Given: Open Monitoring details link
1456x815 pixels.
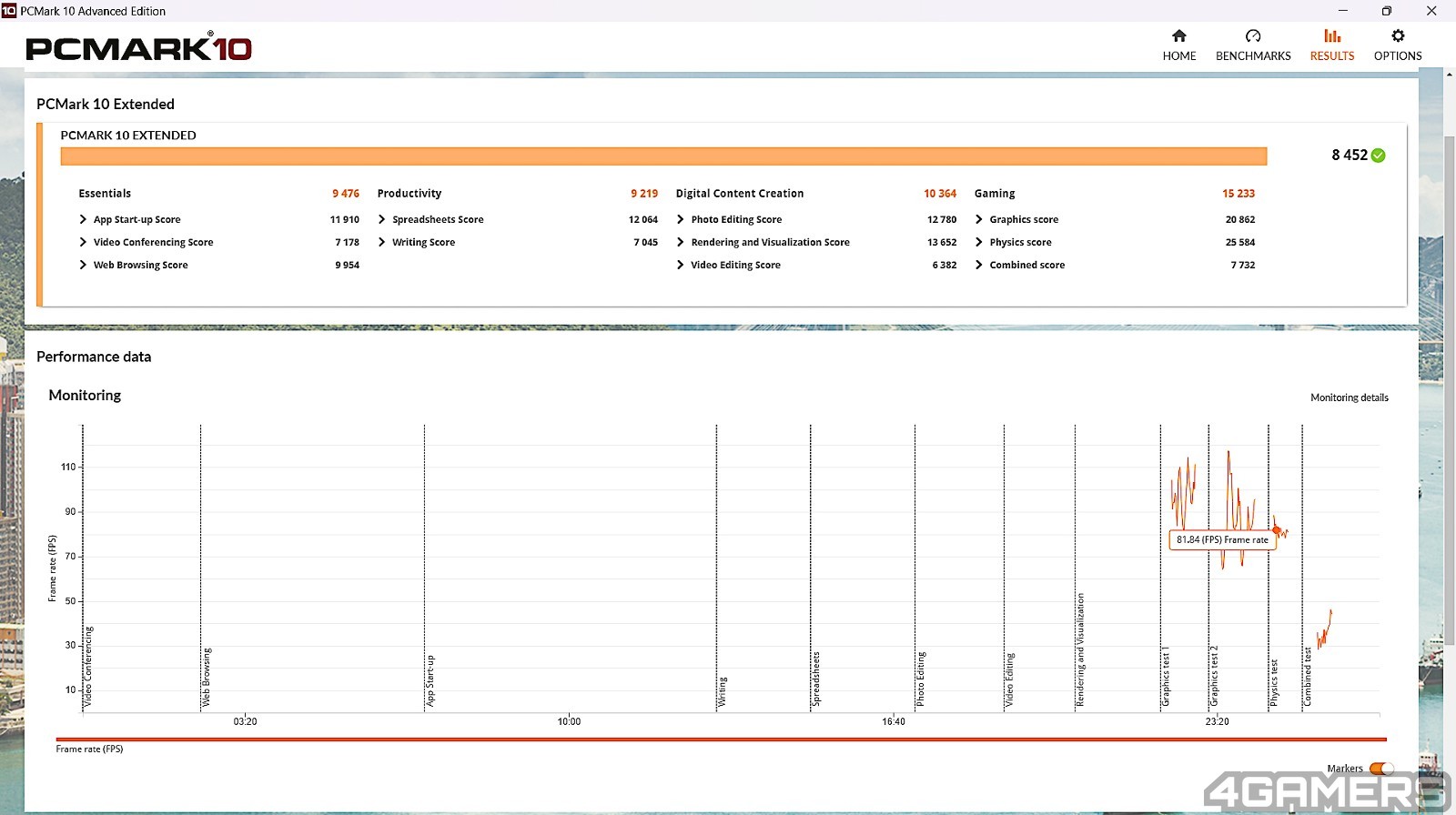Looking at the screenshot, I should 1350,397.
